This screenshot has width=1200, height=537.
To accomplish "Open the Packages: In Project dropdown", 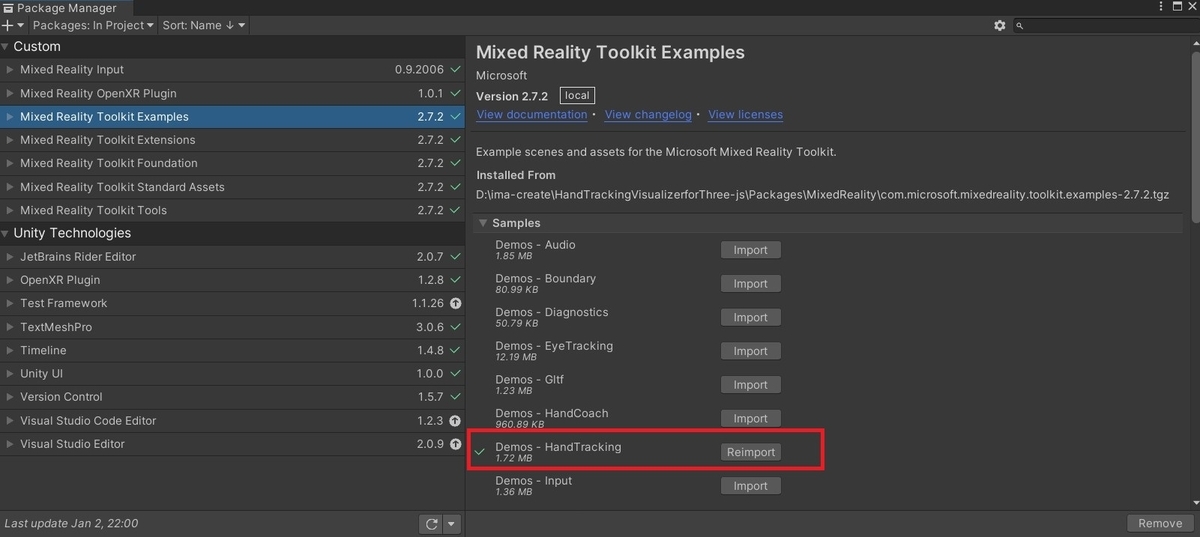I will click(x=93, y=25).
